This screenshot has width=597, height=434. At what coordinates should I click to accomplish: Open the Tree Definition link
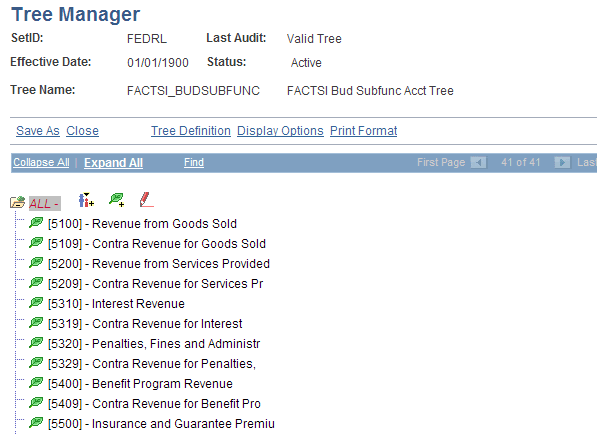(191, 131)
